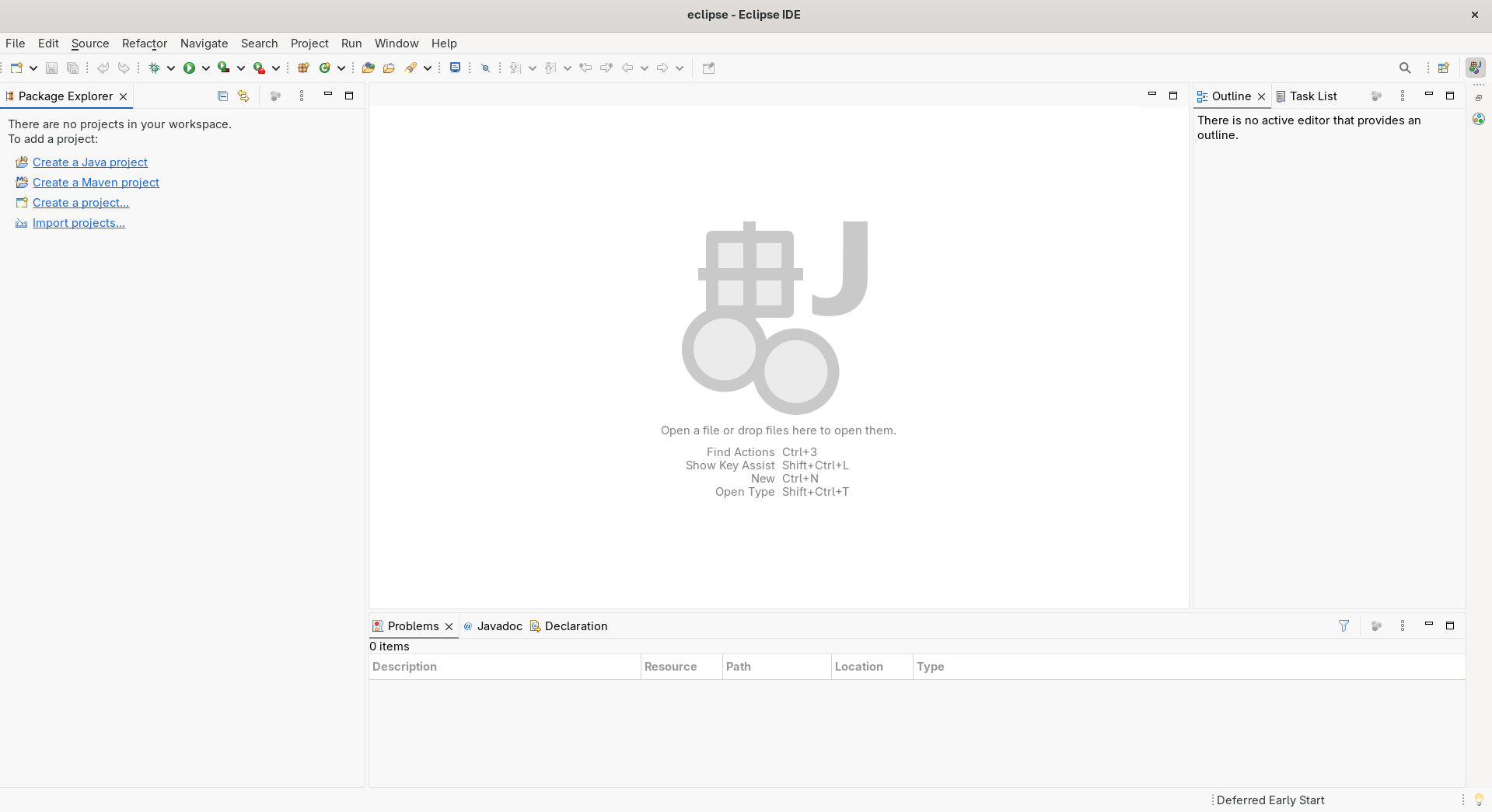Switch to the Task List tab
1492x812 pixels.
(x=1306, y=96)
